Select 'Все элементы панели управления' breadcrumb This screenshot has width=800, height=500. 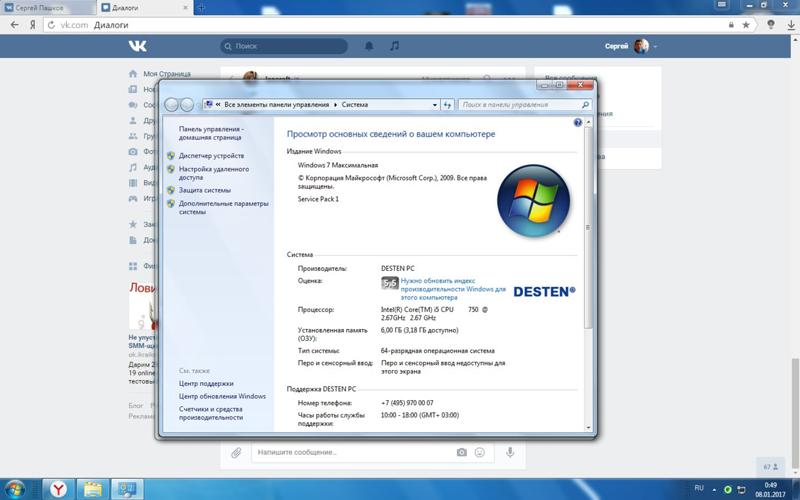point(277,105)
